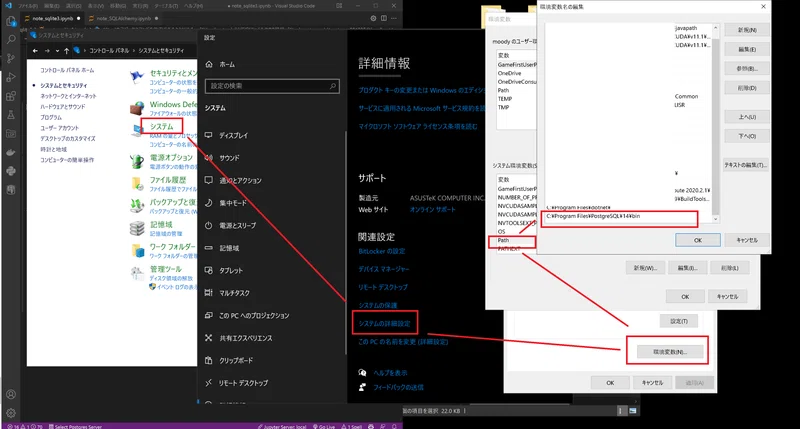Screen dimensions: 800x429
Task: Click the ホーム home icon in Settings
Action: [209, 64]
